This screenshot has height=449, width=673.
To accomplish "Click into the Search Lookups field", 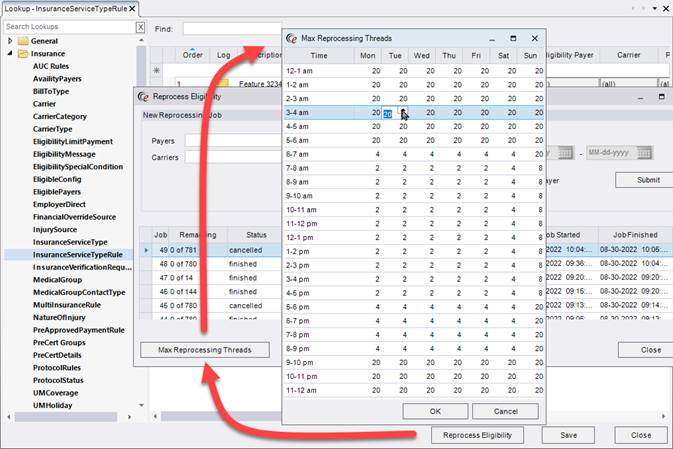I will tap(68, 27).
